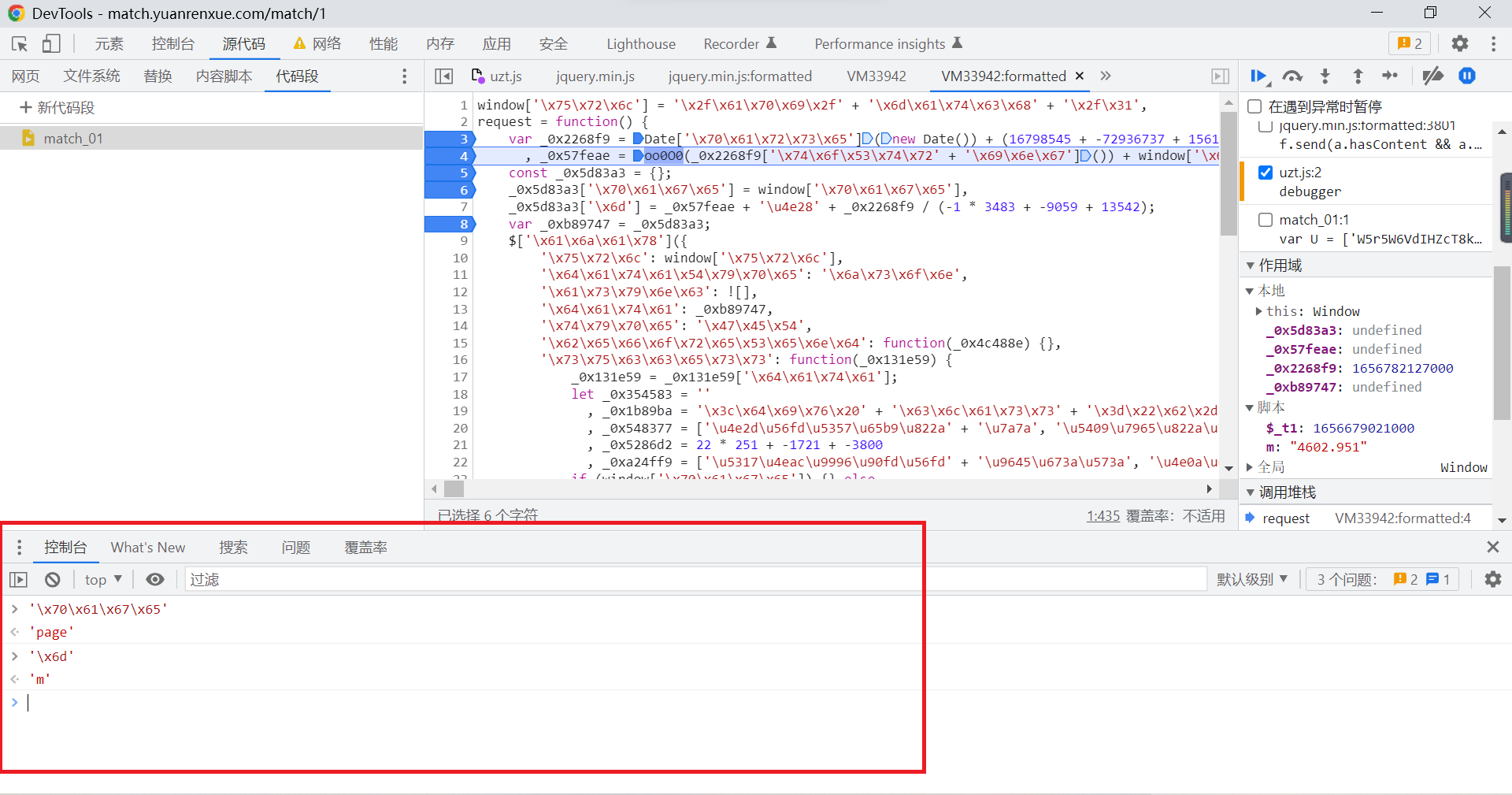Viewport: 1512px width, 795px height.
Task: Click the debugger sidebar vertical scrollbar
Action: (x=1502, y=343)
